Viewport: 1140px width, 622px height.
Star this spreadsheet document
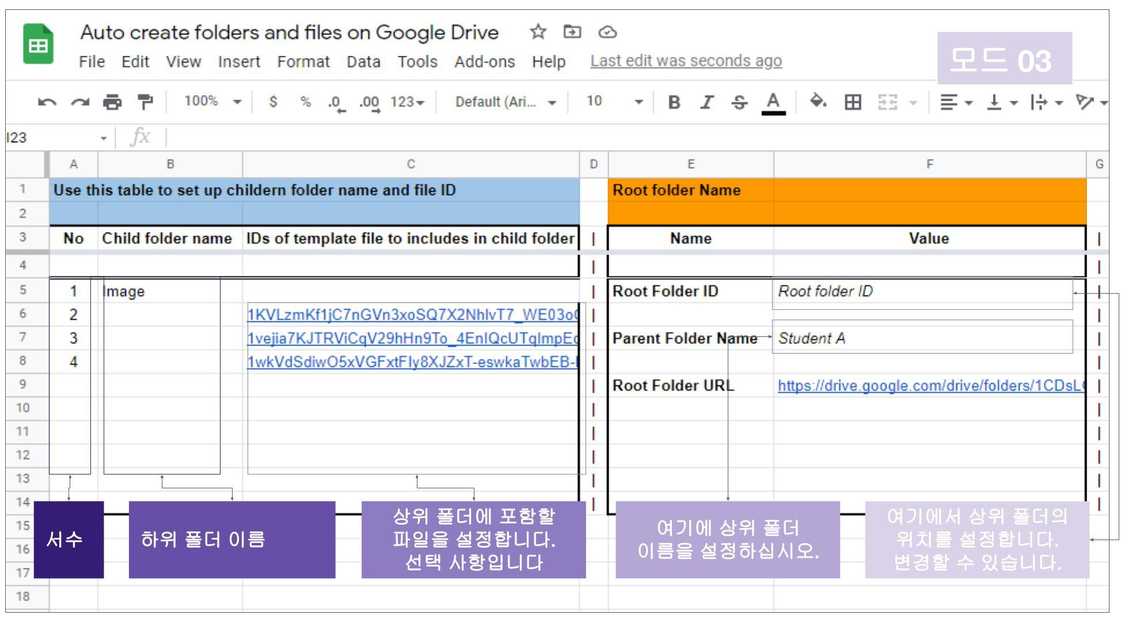[x=538, y=32]
